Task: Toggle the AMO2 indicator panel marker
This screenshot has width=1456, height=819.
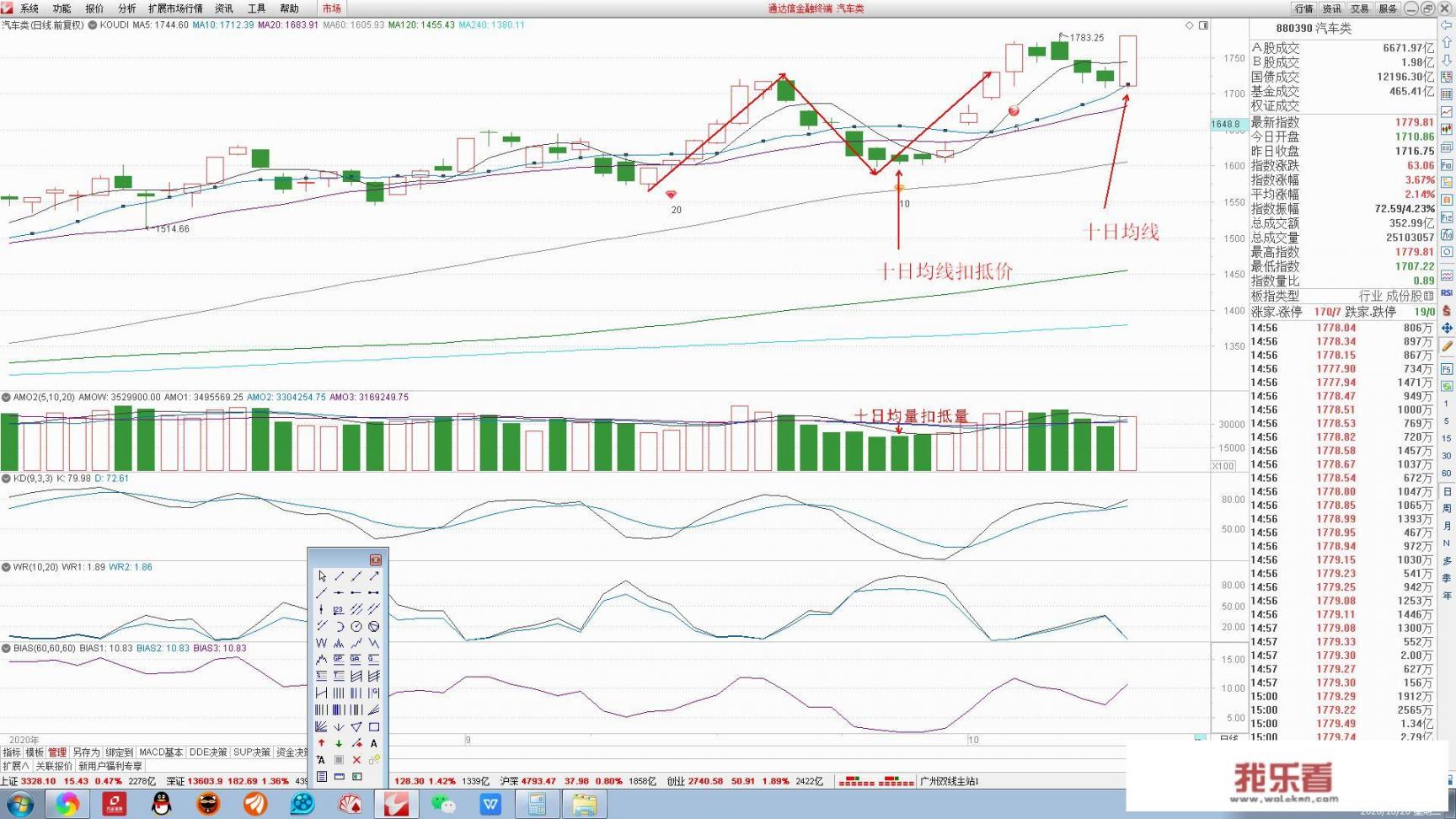Action: tap(6, 397)
